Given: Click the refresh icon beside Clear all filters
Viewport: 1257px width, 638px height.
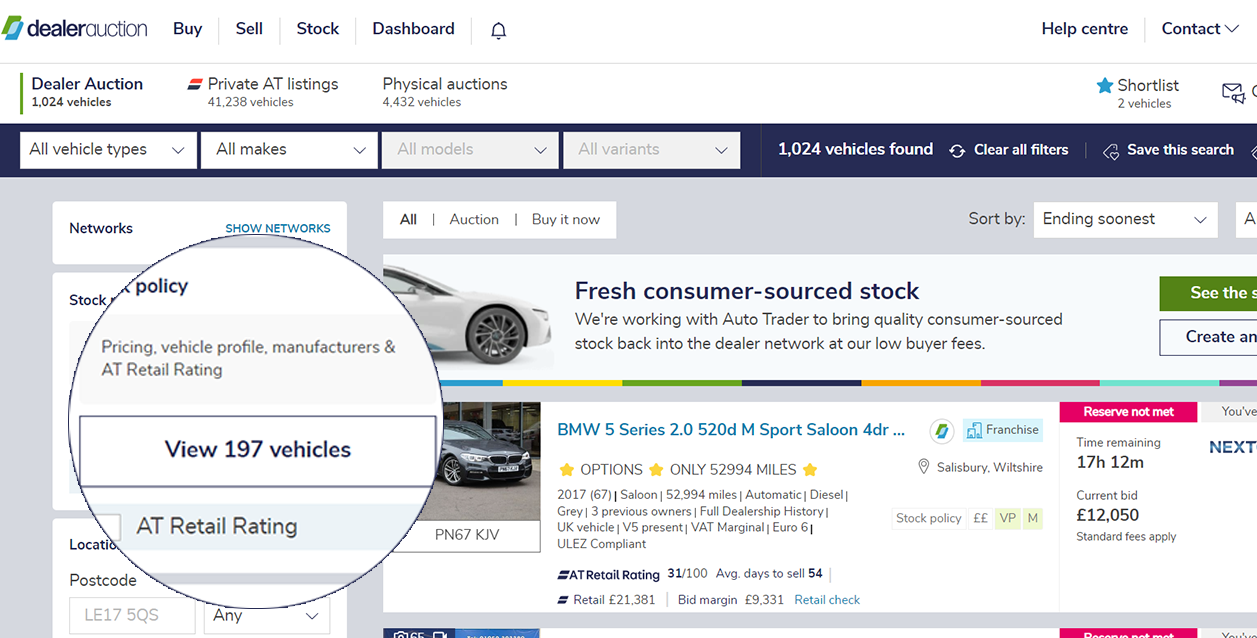Looking at the screenshot, I should coord(957,150).
